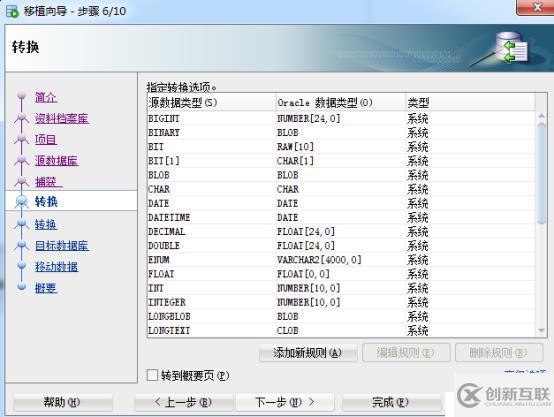Close the migration wizard dialog
The width and height of the screenshot is (554, 417).
(x=537, y=7)
